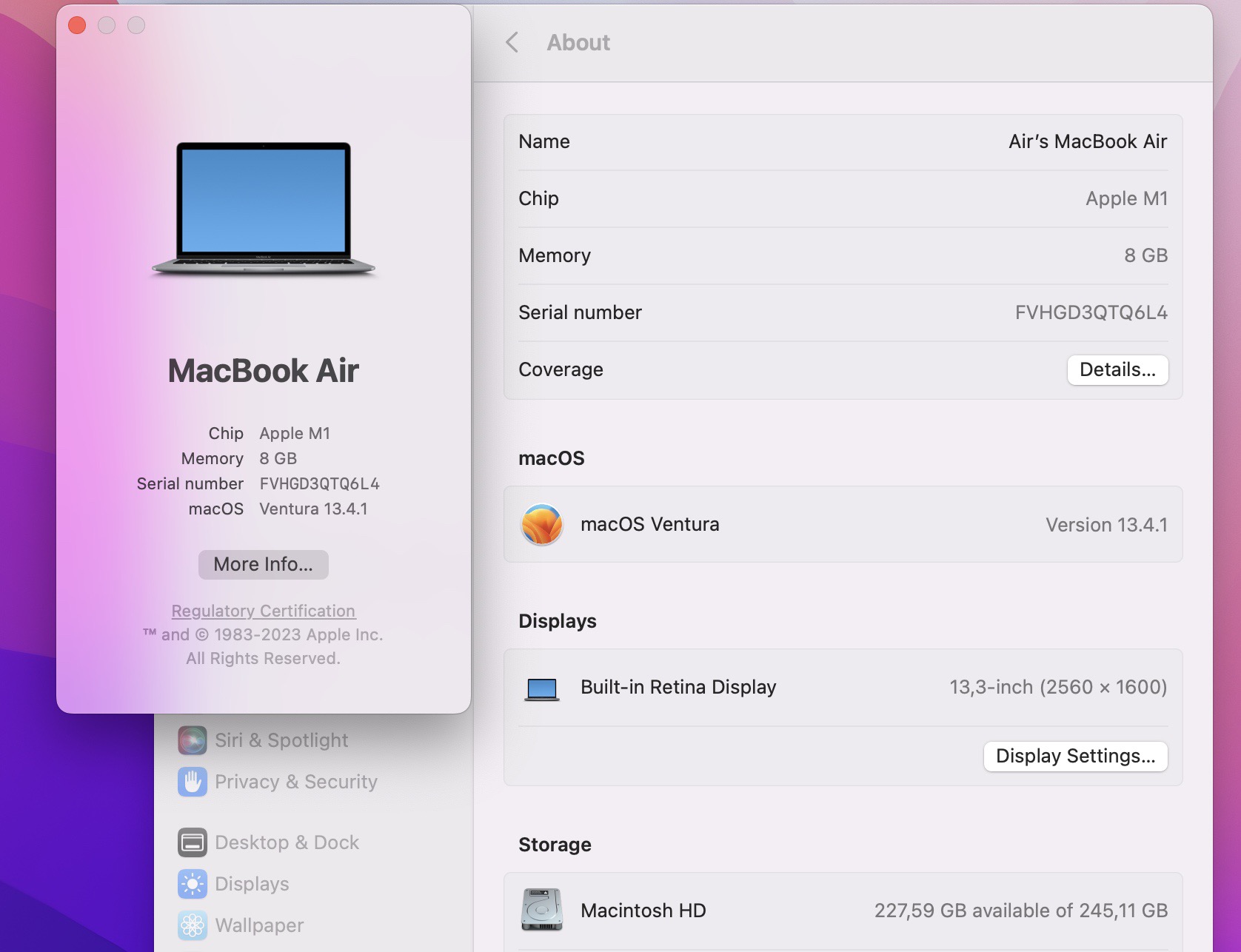Click serial number in About This Mac window

click(x=319, y=483)
